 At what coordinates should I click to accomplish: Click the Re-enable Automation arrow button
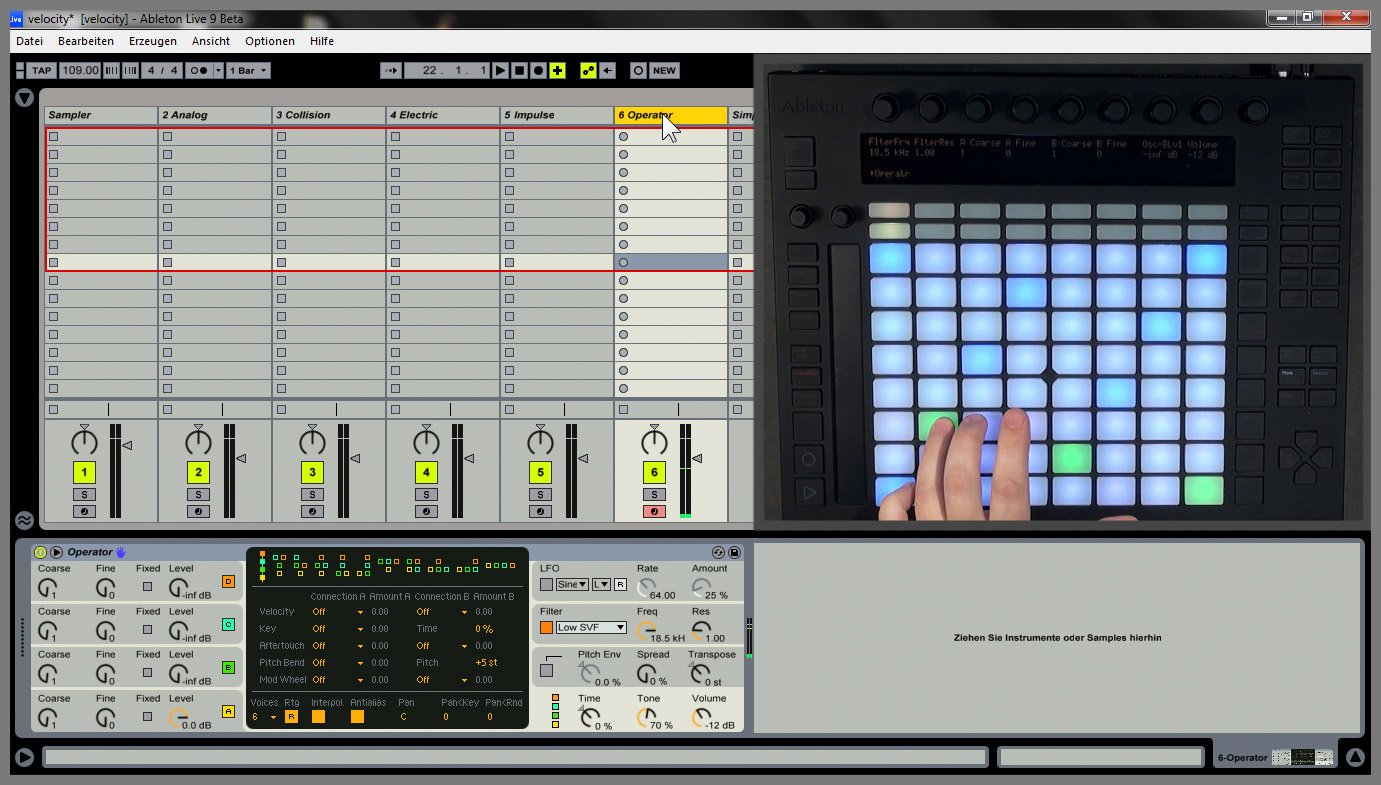(x=607, y=70)
